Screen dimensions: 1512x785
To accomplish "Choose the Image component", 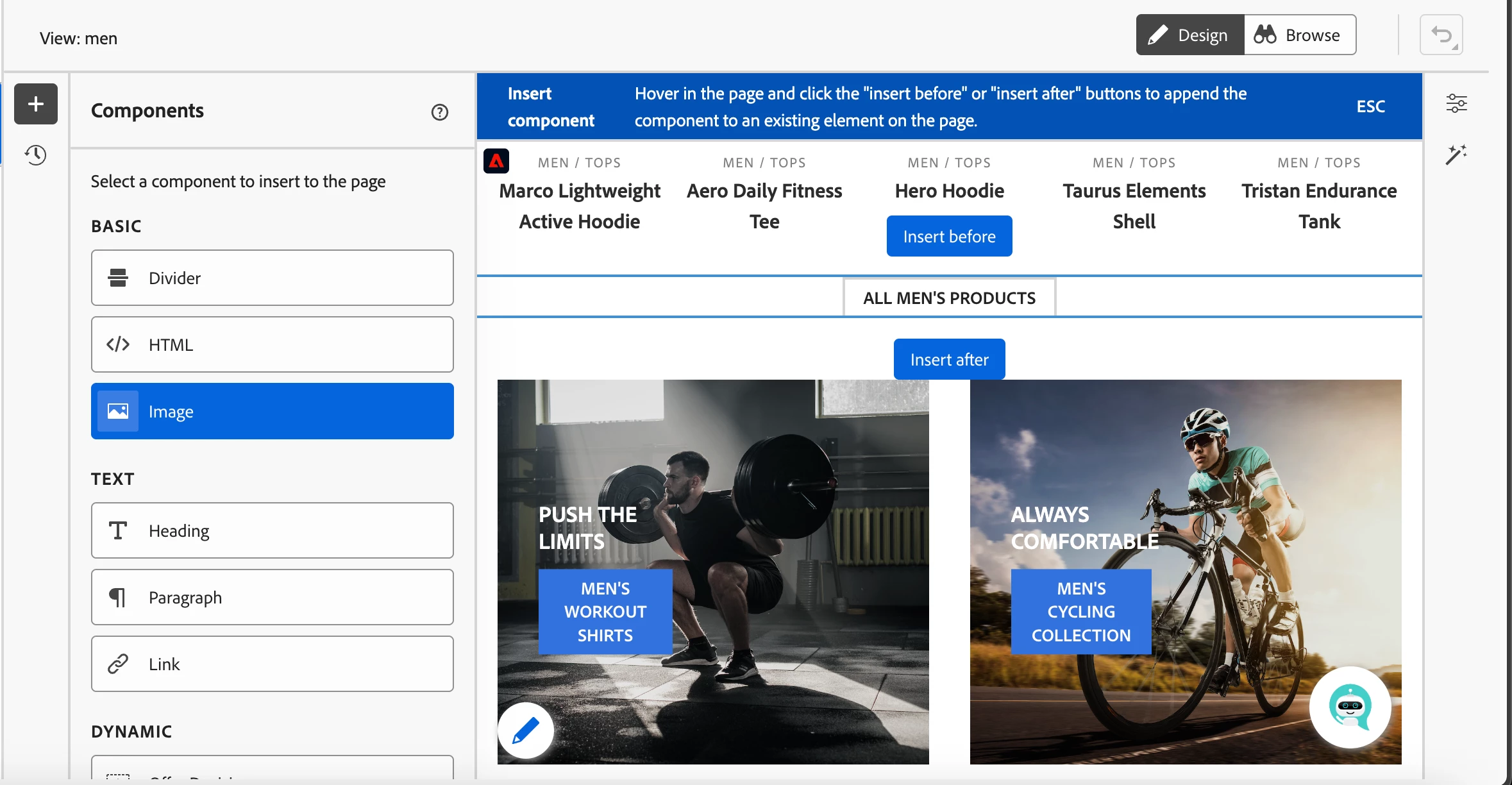I will 272,411.
